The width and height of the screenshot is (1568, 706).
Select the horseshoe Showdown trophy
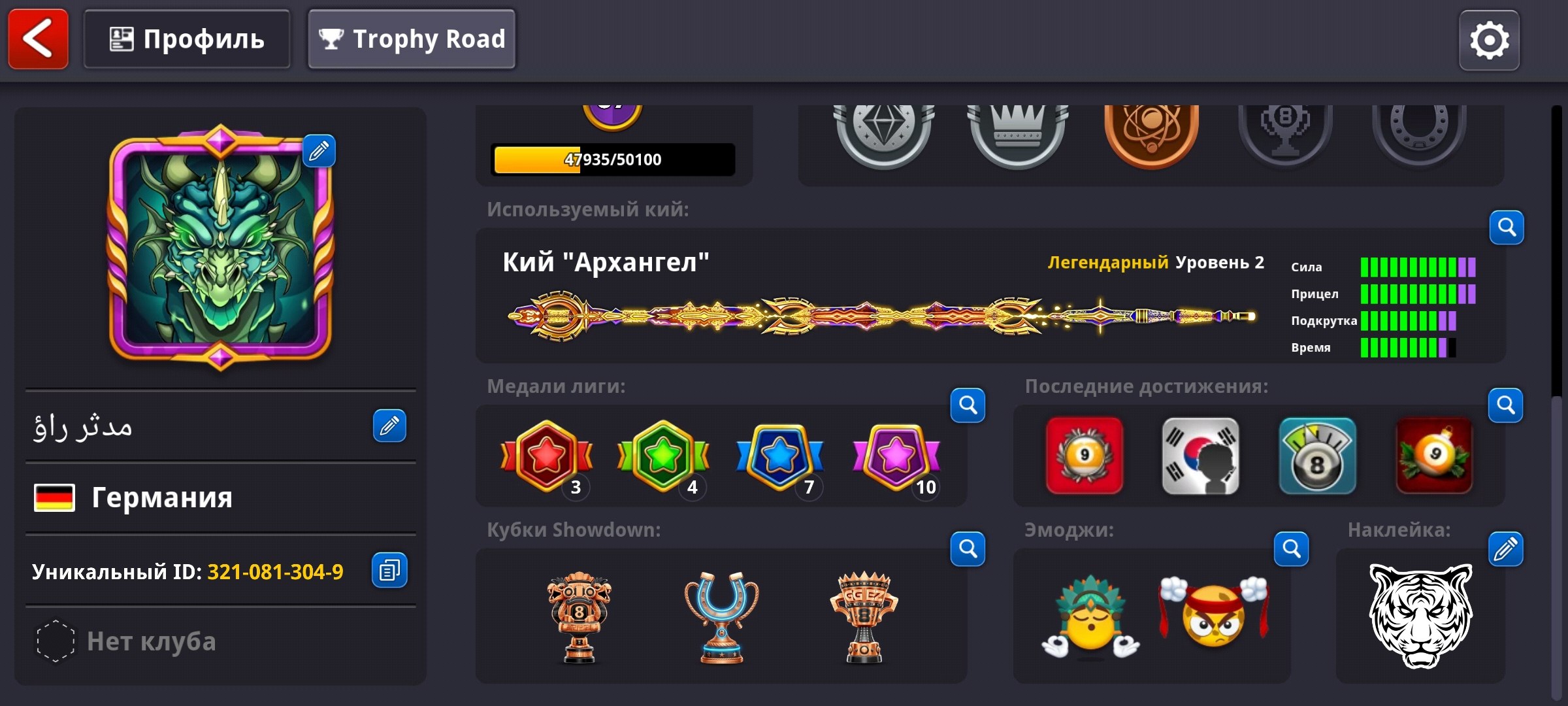click(x=721, y=617)
